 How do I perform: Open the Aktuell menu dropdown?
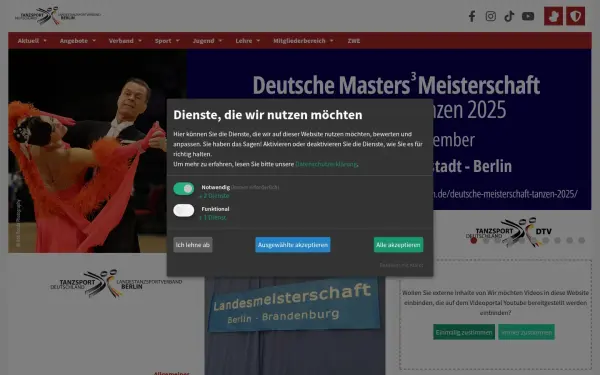(x=32, y=41)
